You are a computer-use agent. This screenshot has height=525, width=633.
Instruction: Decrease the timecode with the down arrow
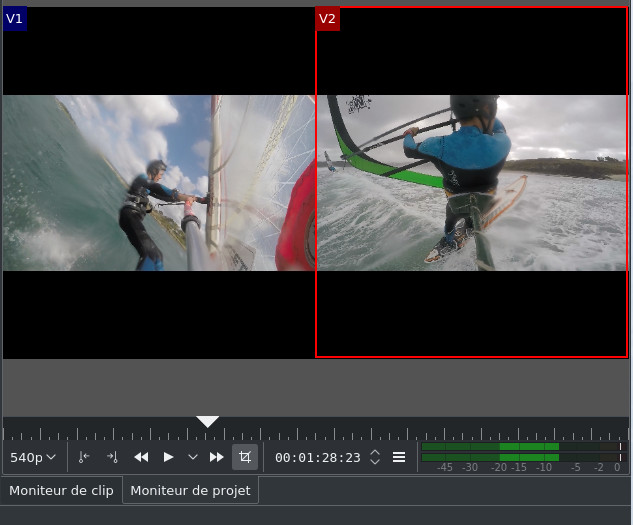[375, 462]
